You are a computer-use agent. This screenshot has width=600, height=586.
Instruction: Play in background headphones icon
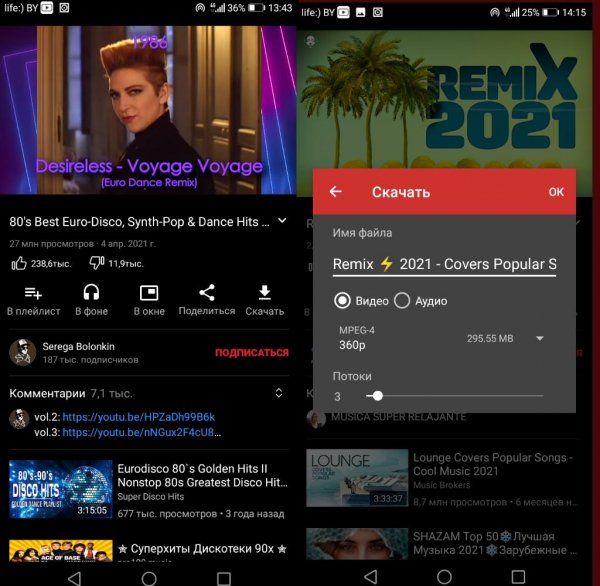[x=91, y=292]
